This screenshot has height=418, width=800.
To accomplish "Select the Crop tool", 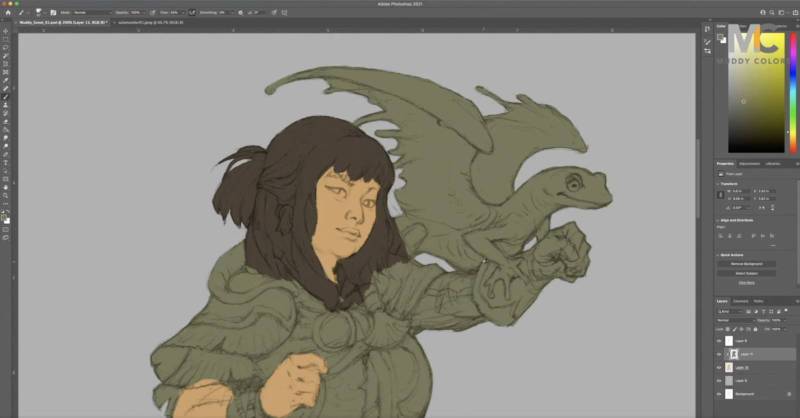I will coord(6,64).
